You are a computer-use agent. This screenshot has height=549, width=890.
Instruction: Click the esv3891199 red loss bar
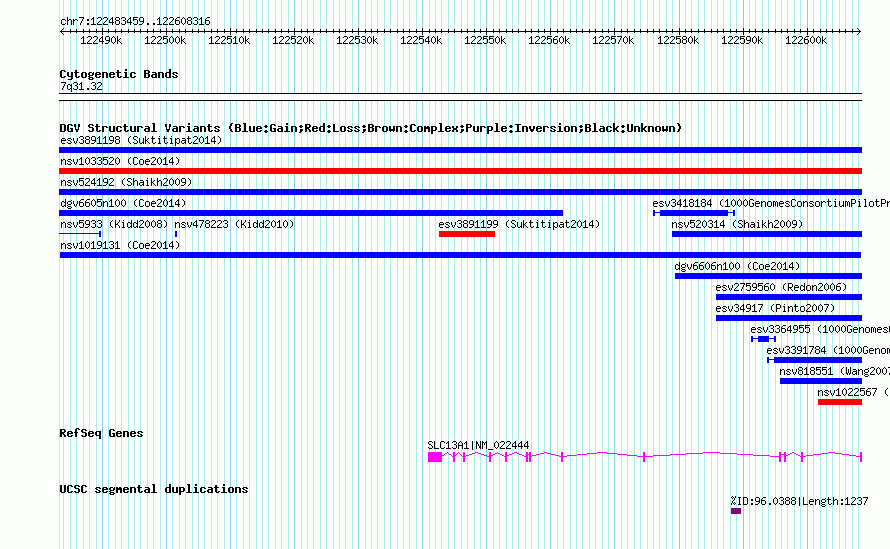pos(467,234)
